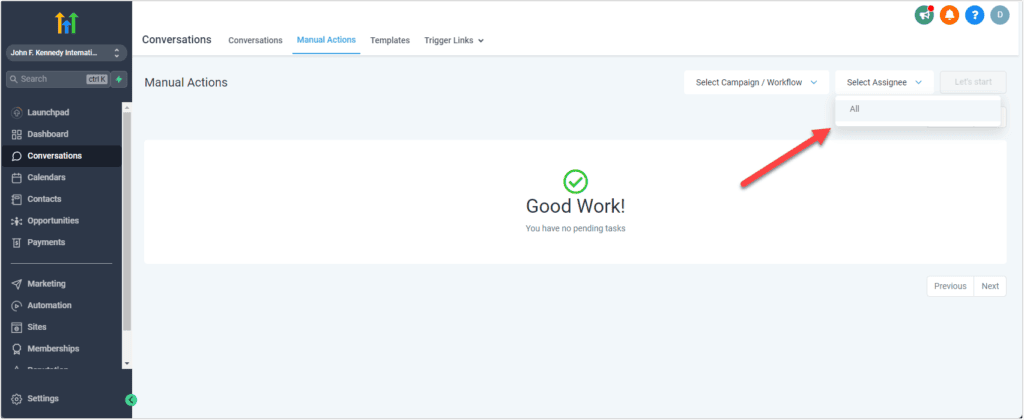
Task: Click the green checkmark success icon
Action: 575,181
